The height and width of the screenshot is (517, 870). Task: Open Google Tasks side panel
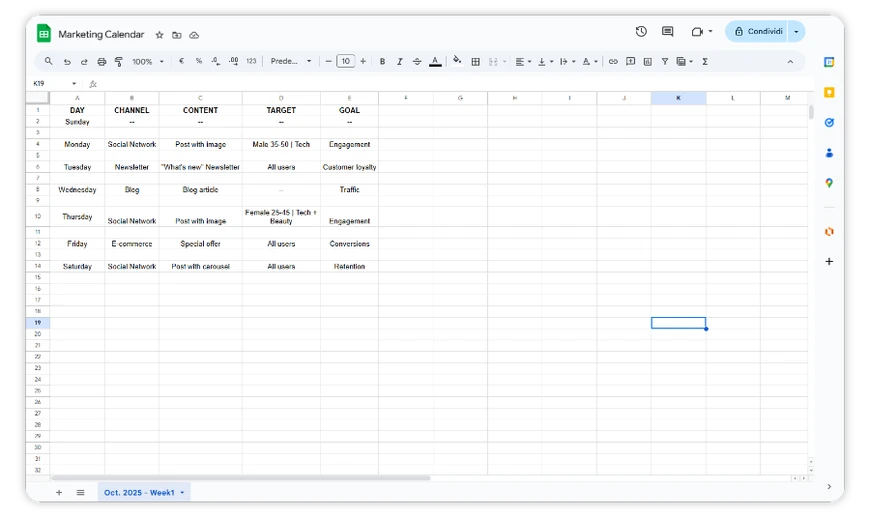click(829, 123)
